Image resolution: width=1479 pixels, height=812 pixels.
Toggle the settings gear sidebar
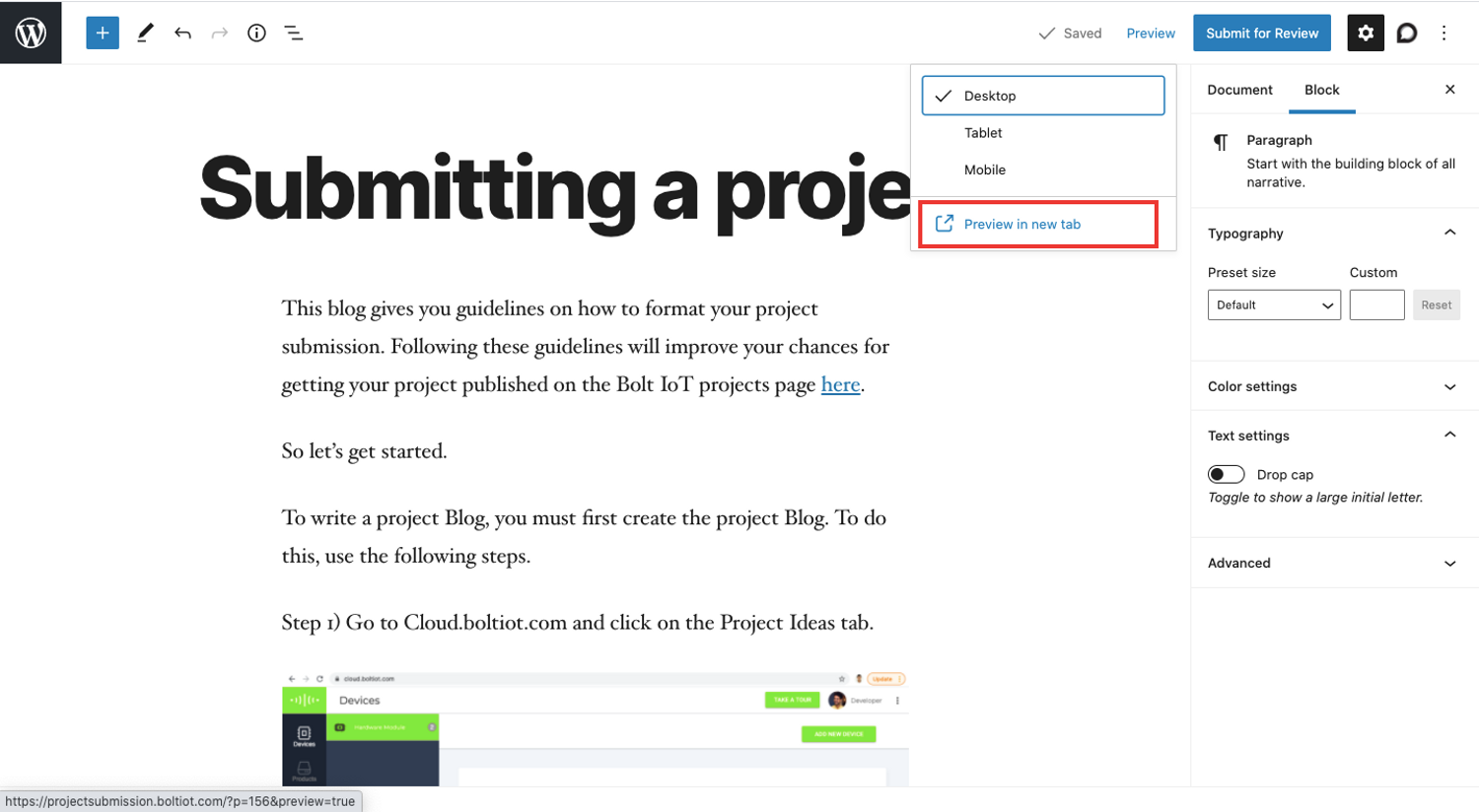pos(1366,33)
